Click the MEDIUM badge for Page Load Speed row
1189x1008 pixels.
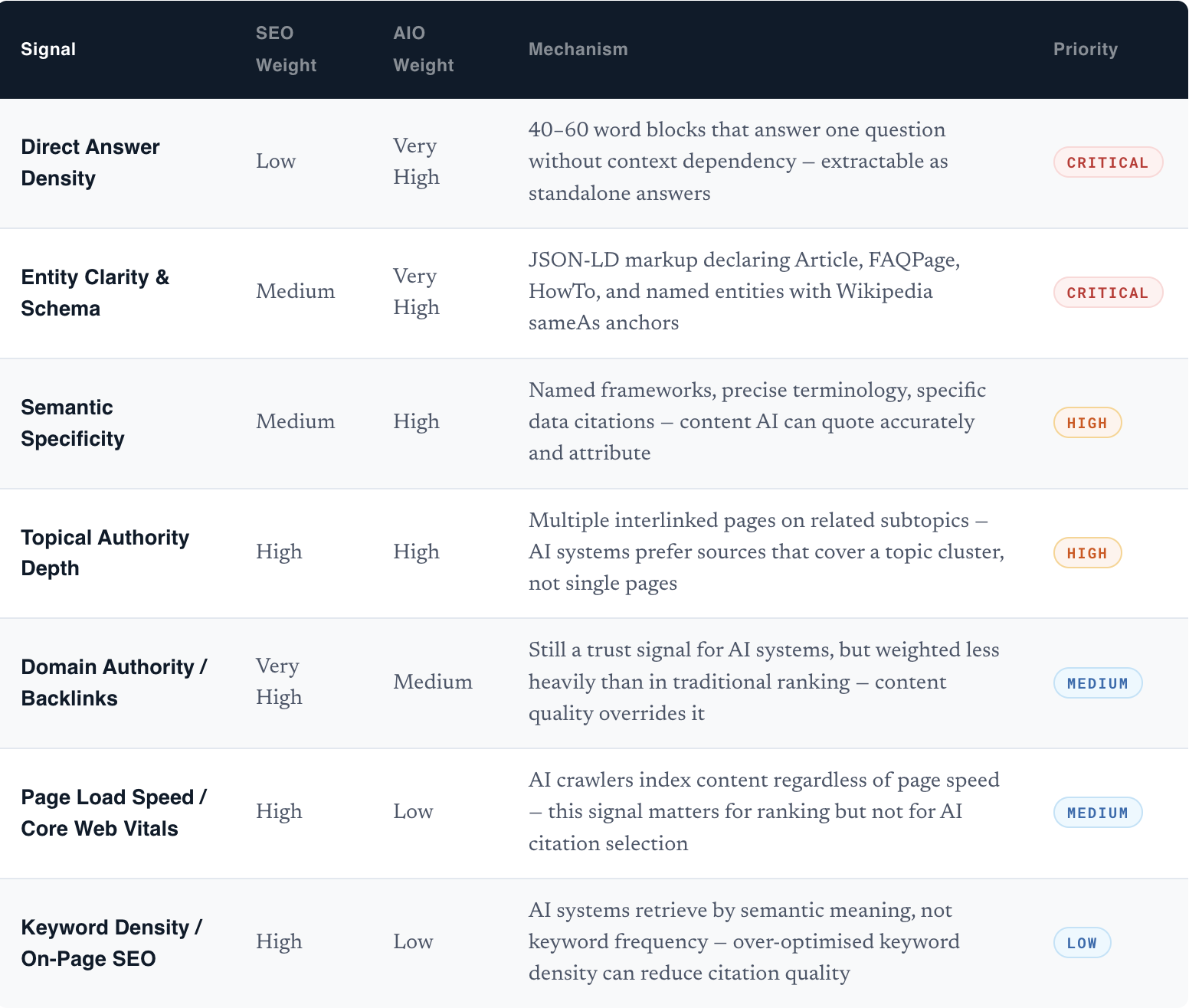coord(1098,812)
